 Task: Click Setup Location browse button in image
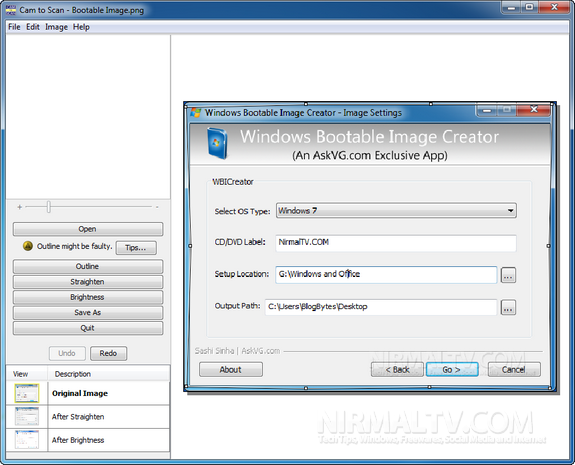508,275
